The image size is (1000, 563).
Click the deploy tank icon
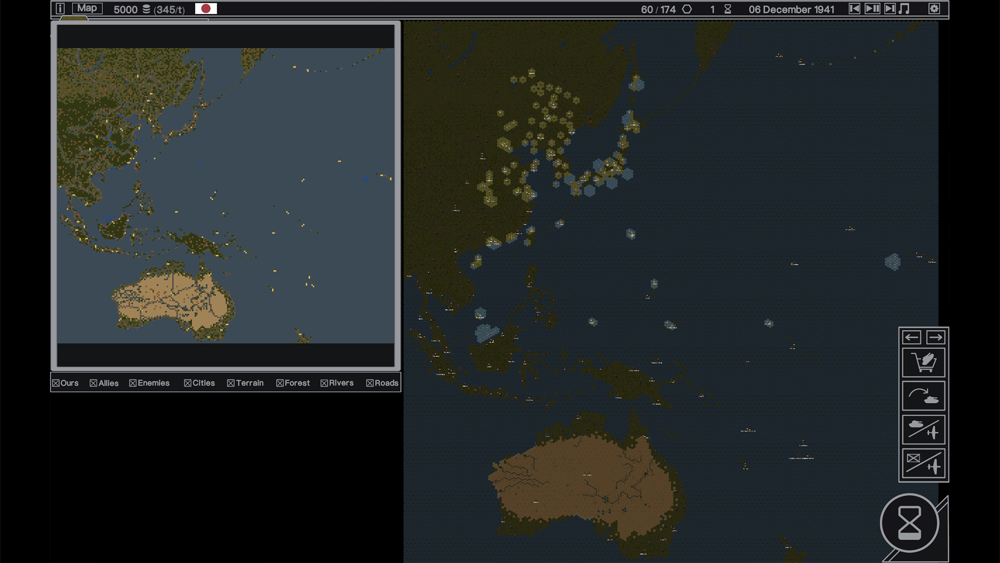tap(923, 396)
